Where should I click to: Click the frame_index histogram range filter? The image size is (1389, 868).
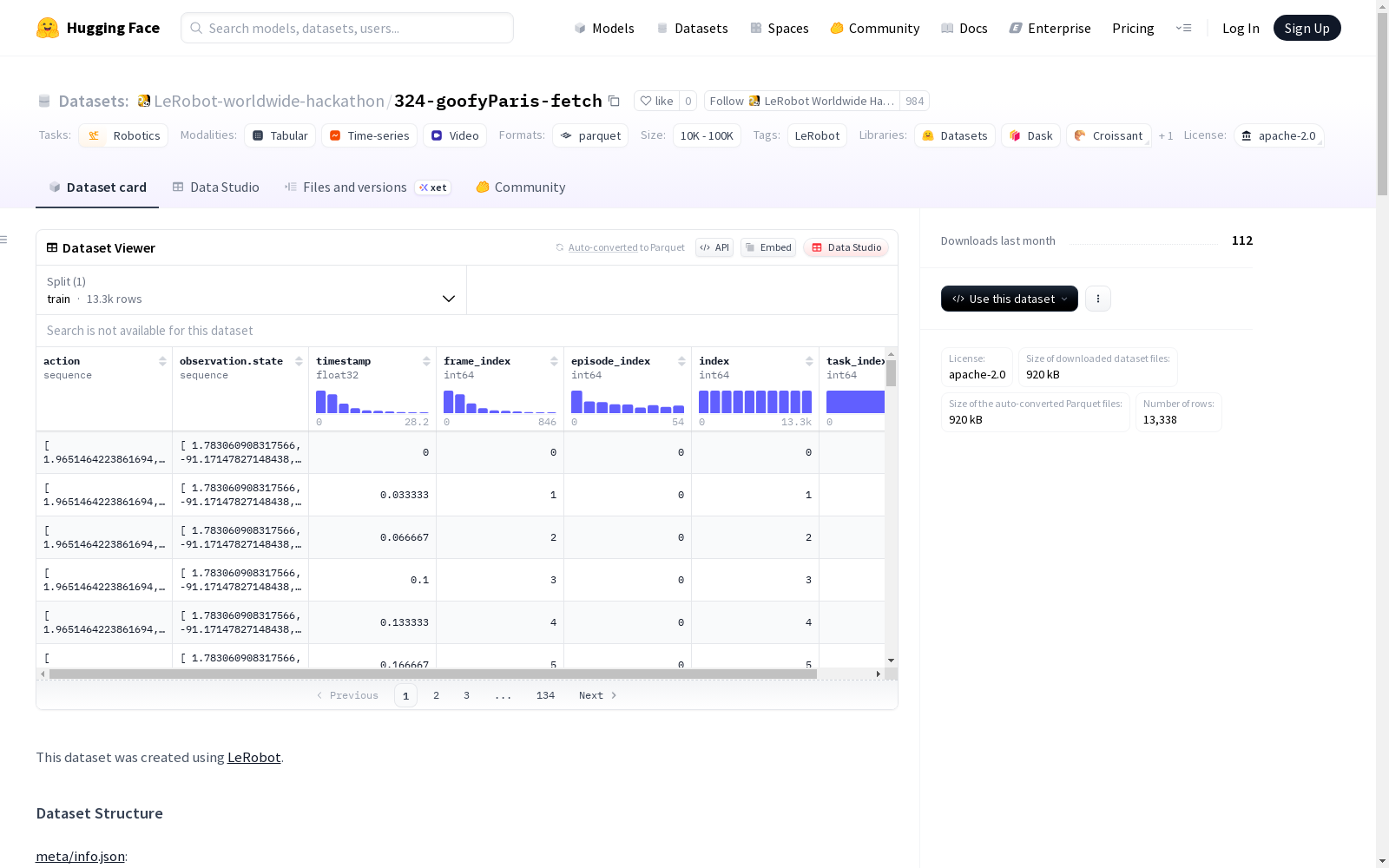point(500,402)
